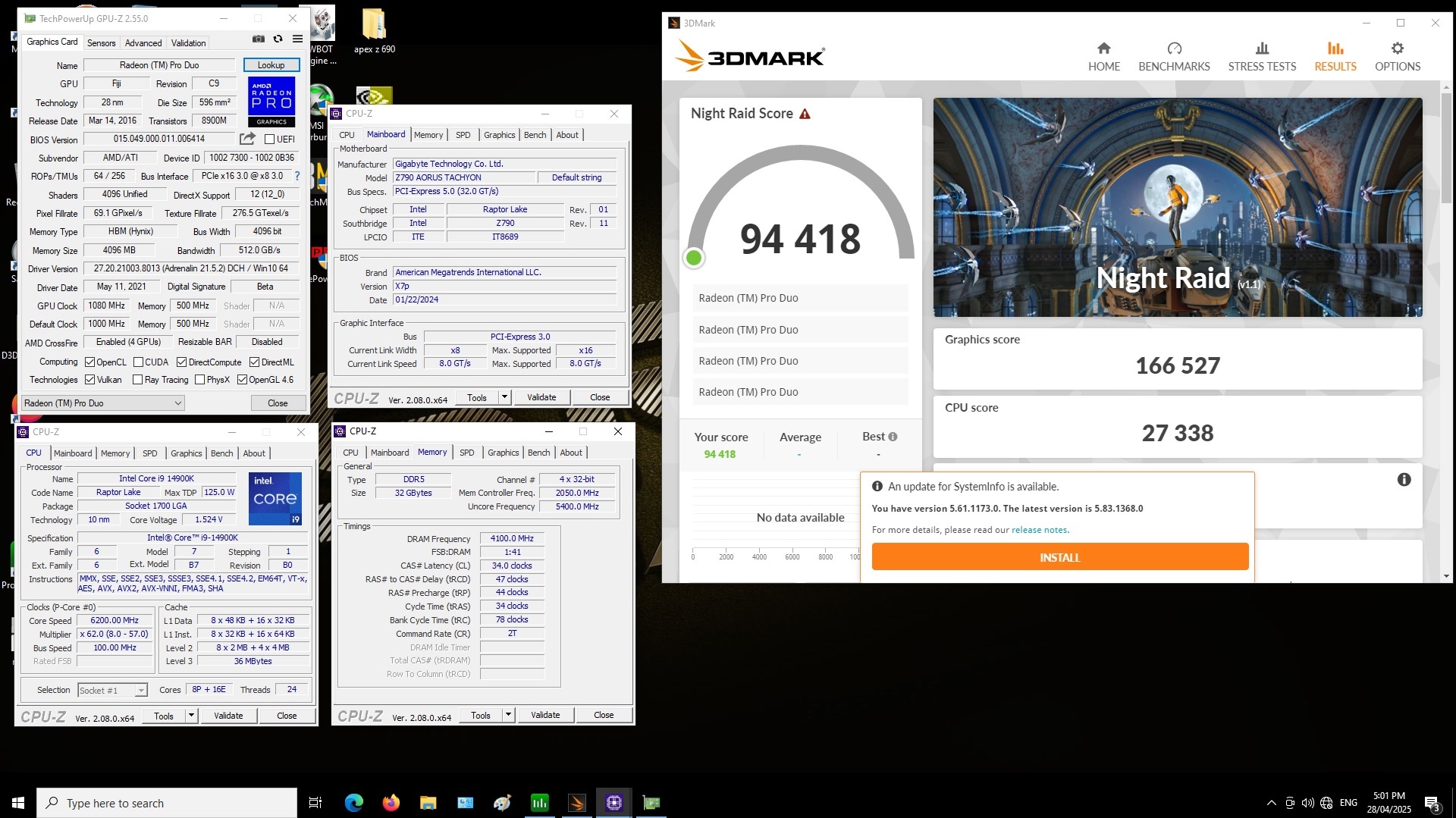Image resolution: width=1456 pixels, height=818 pixels.
Task: Click Close button in GPU-Z window
Action: (278, 403)
